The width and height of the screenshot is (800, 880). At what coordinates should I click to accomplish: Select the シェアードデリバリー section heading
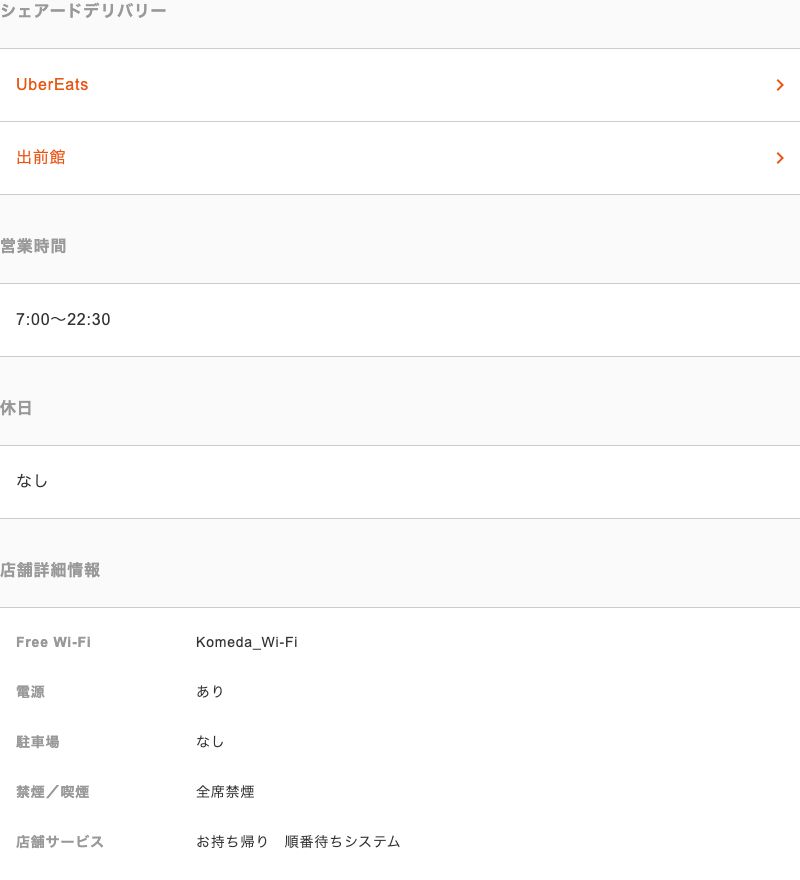click(83, 11)
